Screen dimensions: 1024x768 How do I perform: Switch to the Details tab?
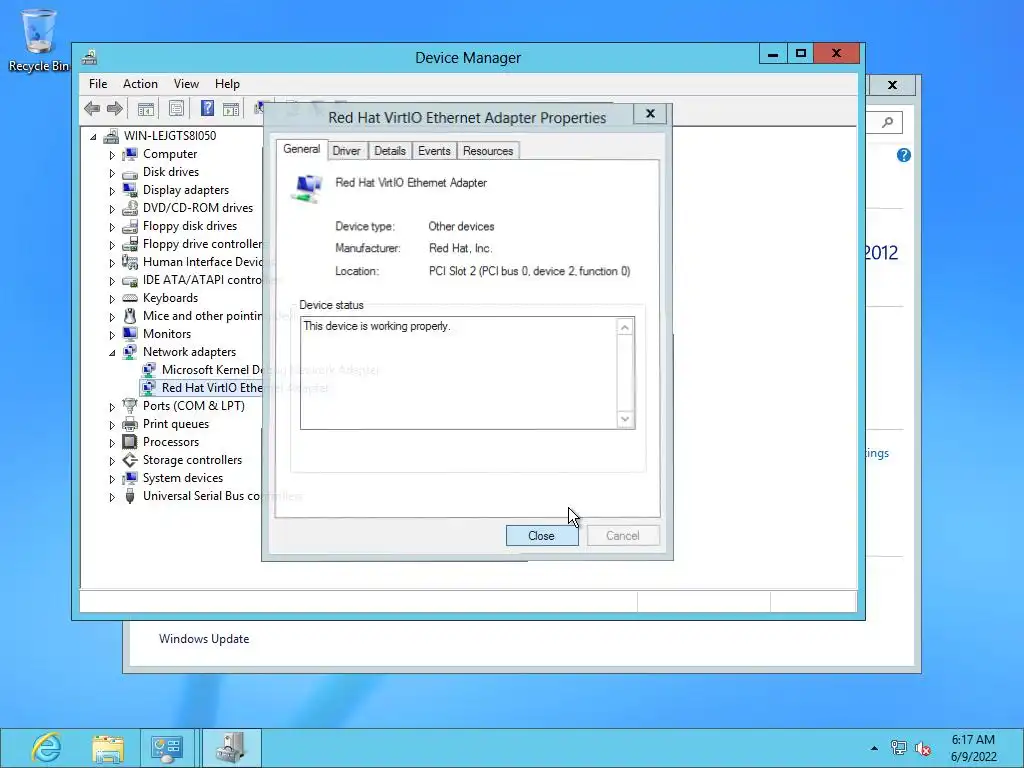[390, 151]
